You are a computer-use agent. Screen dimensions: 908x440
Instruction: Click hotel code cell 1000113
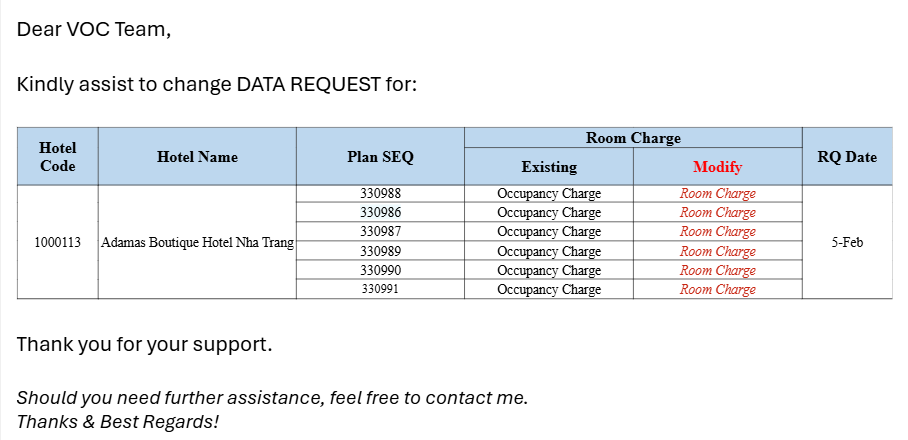tap(57, 242)
